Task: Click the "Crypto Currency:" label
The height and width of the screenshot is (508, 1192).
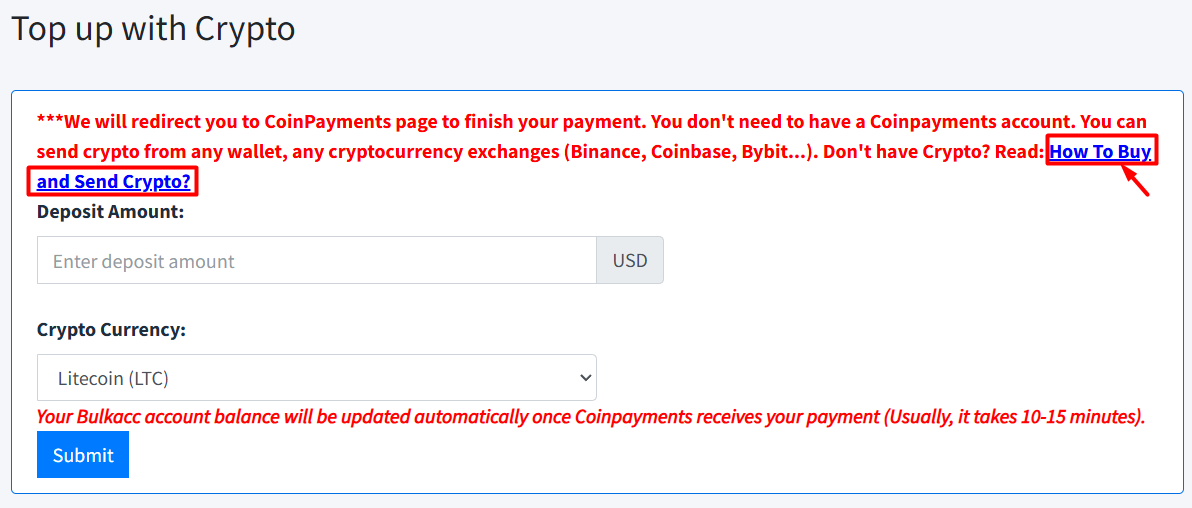Action: (x=111, y=329)
